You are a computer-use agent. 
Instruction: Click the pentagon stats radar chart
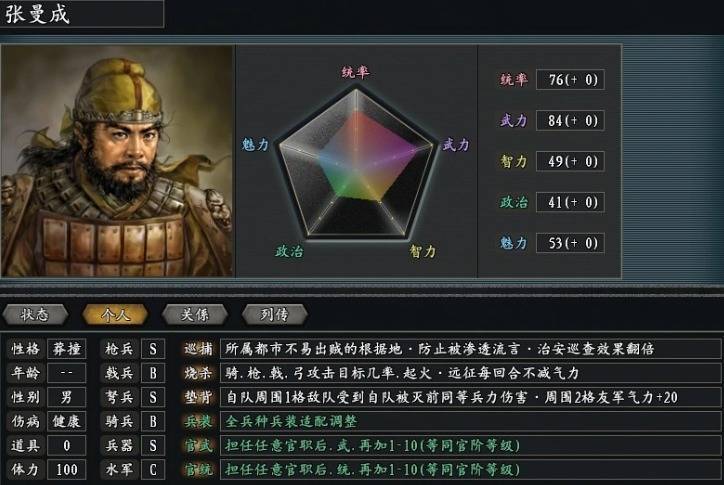tap(355, 160)
